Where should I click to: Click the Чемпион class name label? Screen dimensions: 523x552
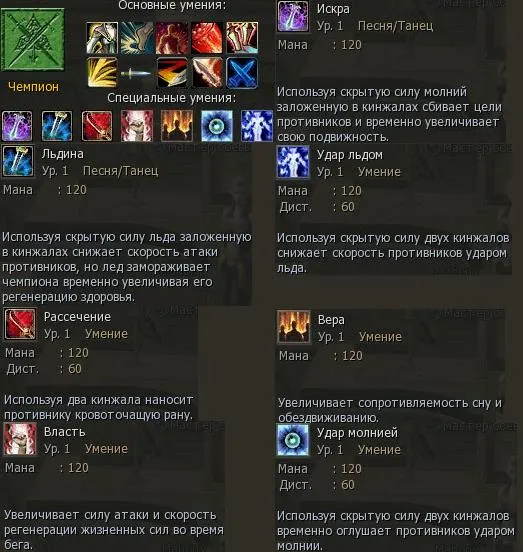point(33,87)
